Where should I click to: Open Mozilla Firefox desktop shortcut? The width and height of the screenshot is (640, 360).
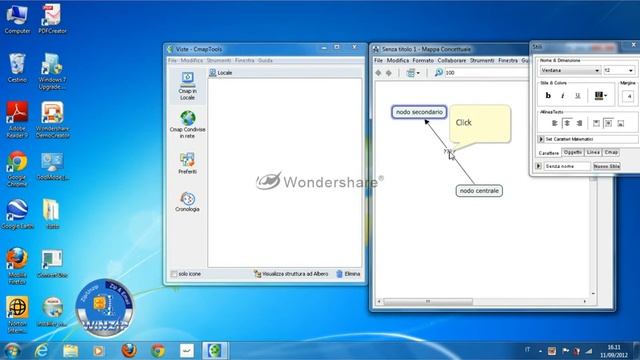[x=17, y=266]
